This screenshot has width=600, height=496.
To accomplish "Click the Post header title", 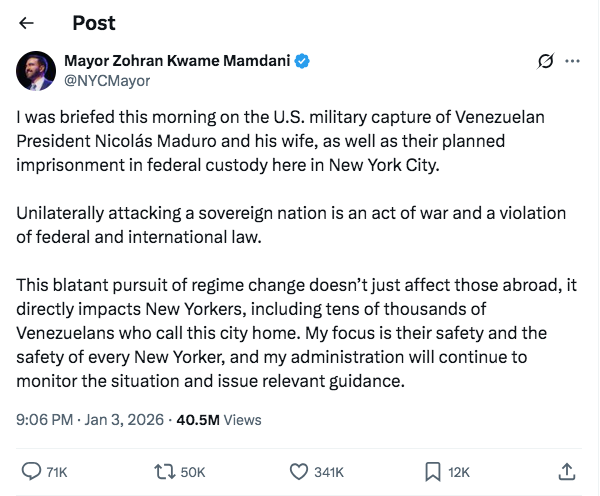I will 94,23.
